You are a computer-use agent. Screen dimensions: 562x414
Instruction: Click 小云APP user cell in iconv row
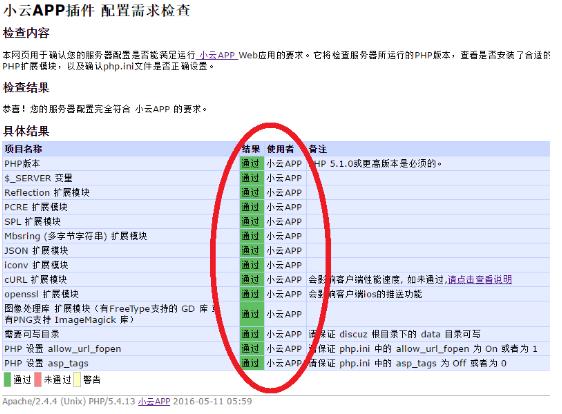284,265
